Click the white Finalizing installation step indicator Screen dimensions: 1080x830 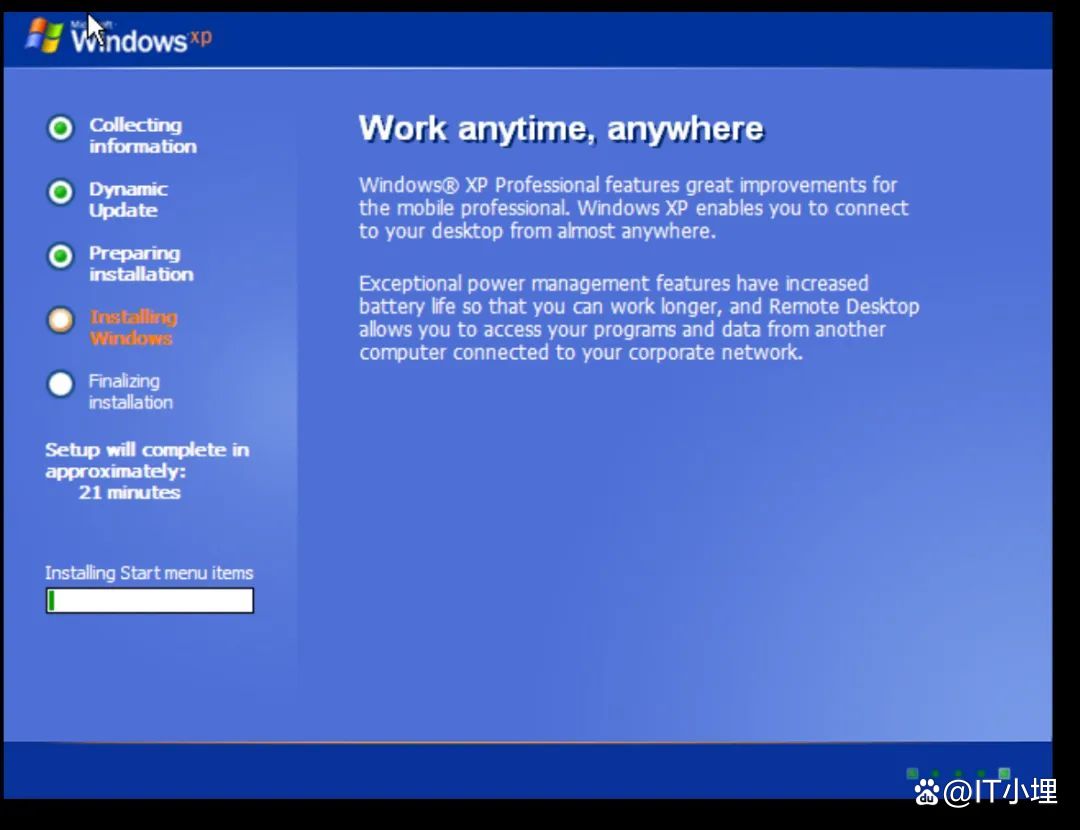(61, 384)
